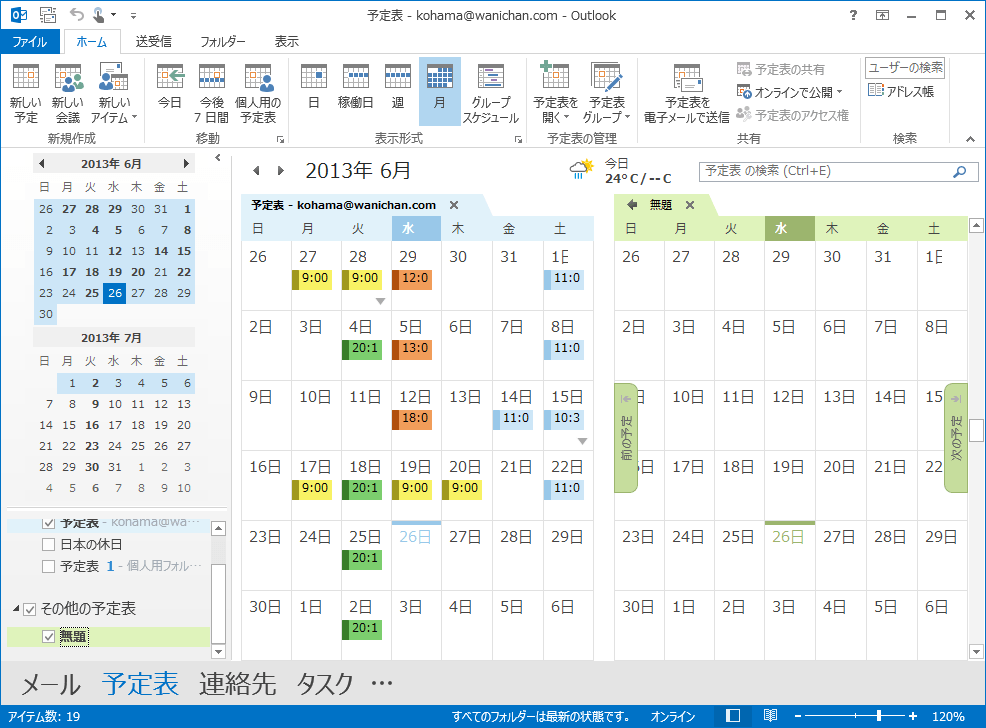The width and height of the screenshot is (986, 728).
Task: Close the kohama@wanichan.com calendar tab
Action: (x=454, y=205)
